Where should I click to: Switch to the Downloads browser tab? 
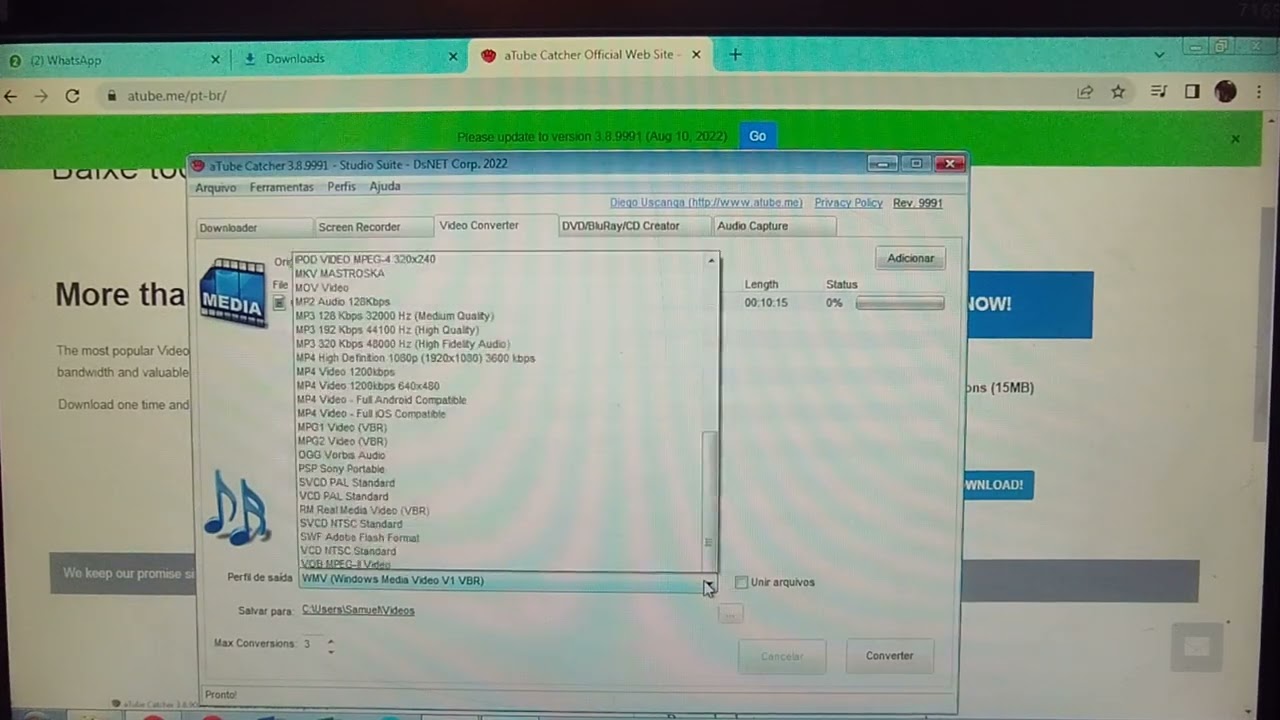(x=350, y=58)
